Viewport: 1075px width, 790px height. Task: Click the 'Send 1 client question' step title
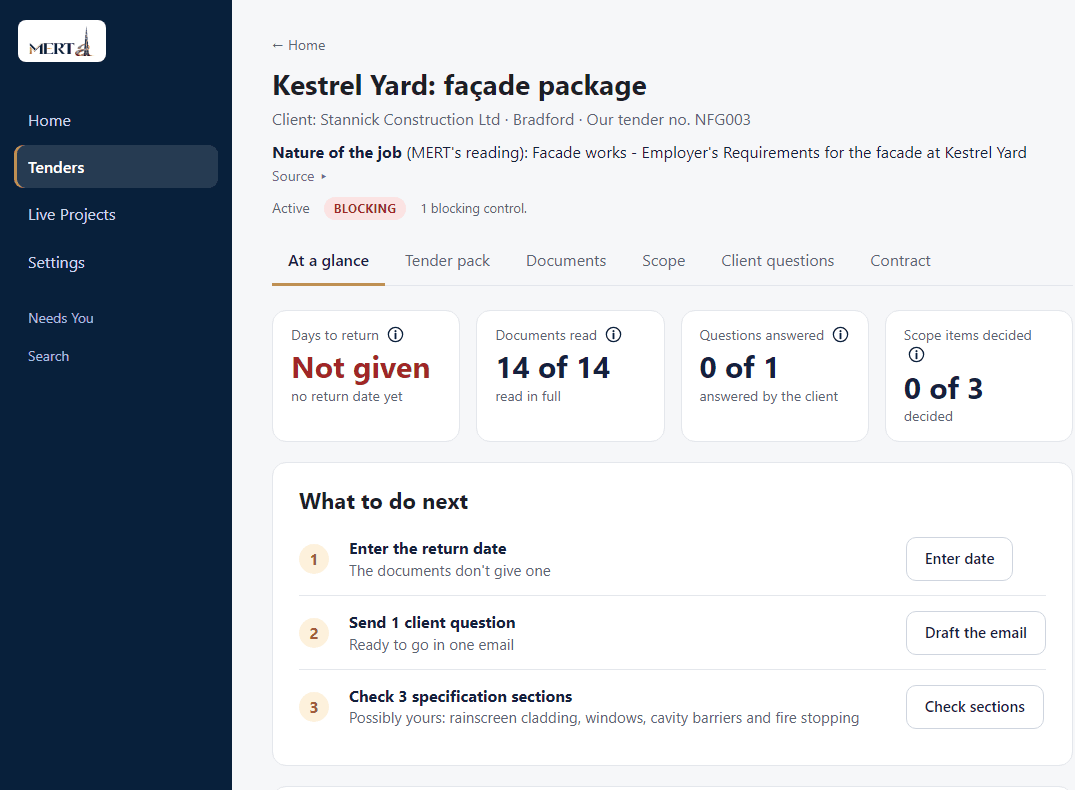coord(432,623)
